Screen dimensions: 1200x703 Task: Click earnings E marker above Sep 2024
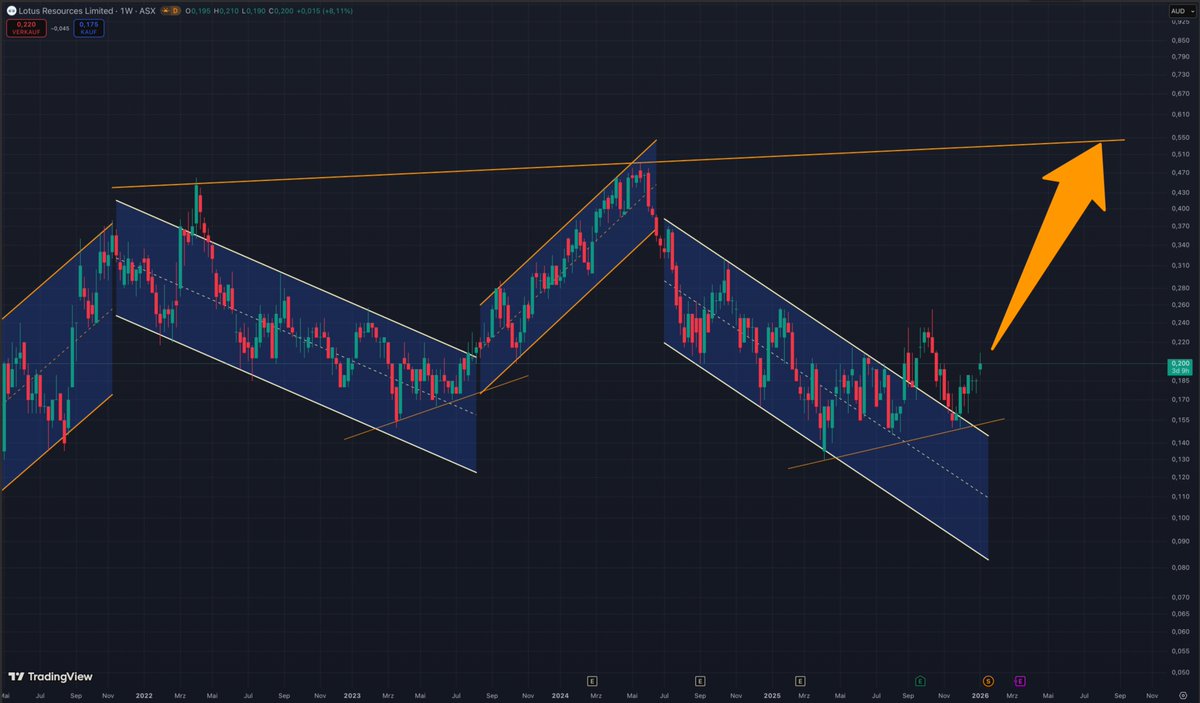(x=700, y=681)
